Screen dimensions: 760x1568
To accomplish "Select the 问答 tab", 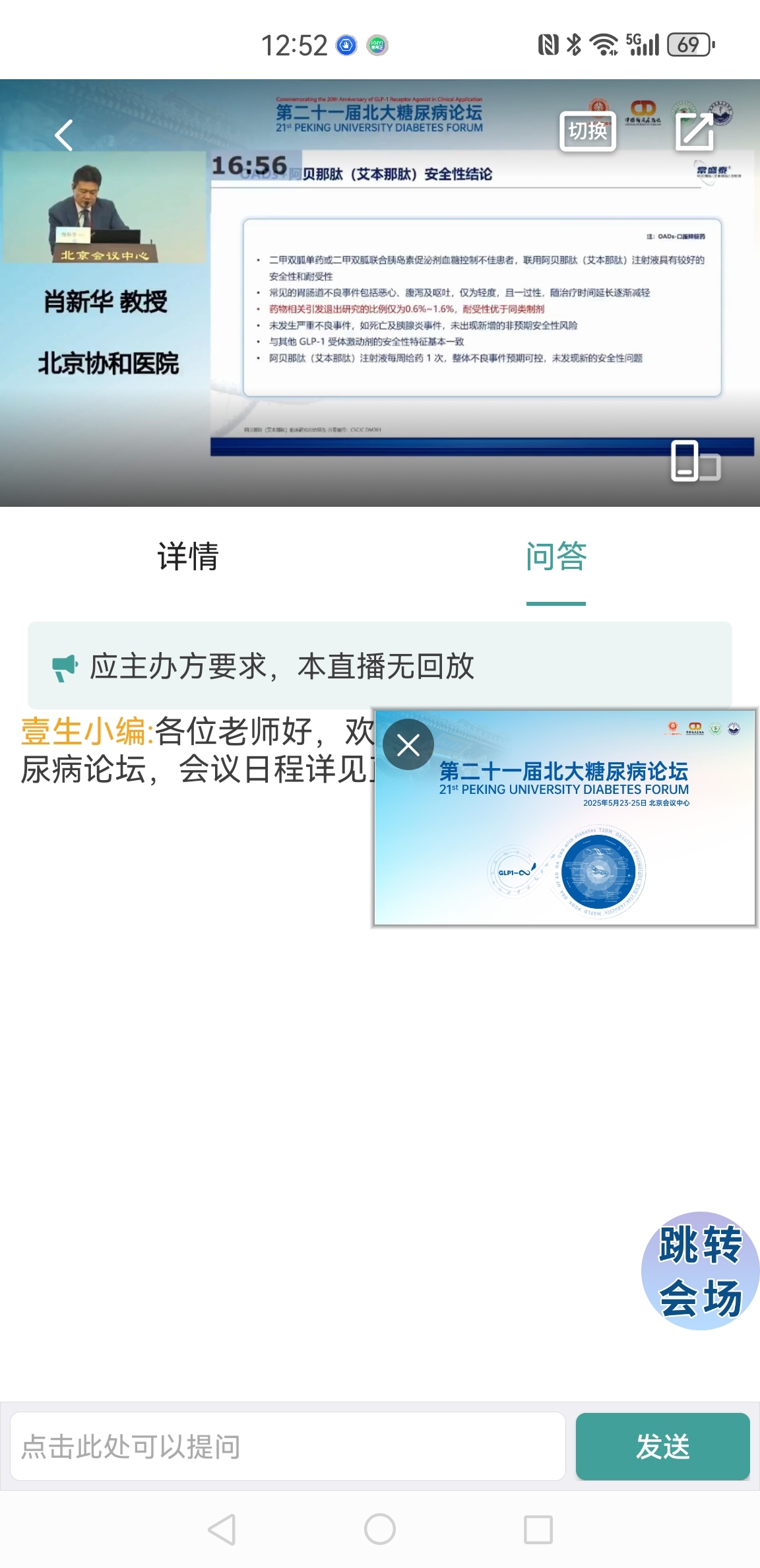I will click(x=556, y=556).
